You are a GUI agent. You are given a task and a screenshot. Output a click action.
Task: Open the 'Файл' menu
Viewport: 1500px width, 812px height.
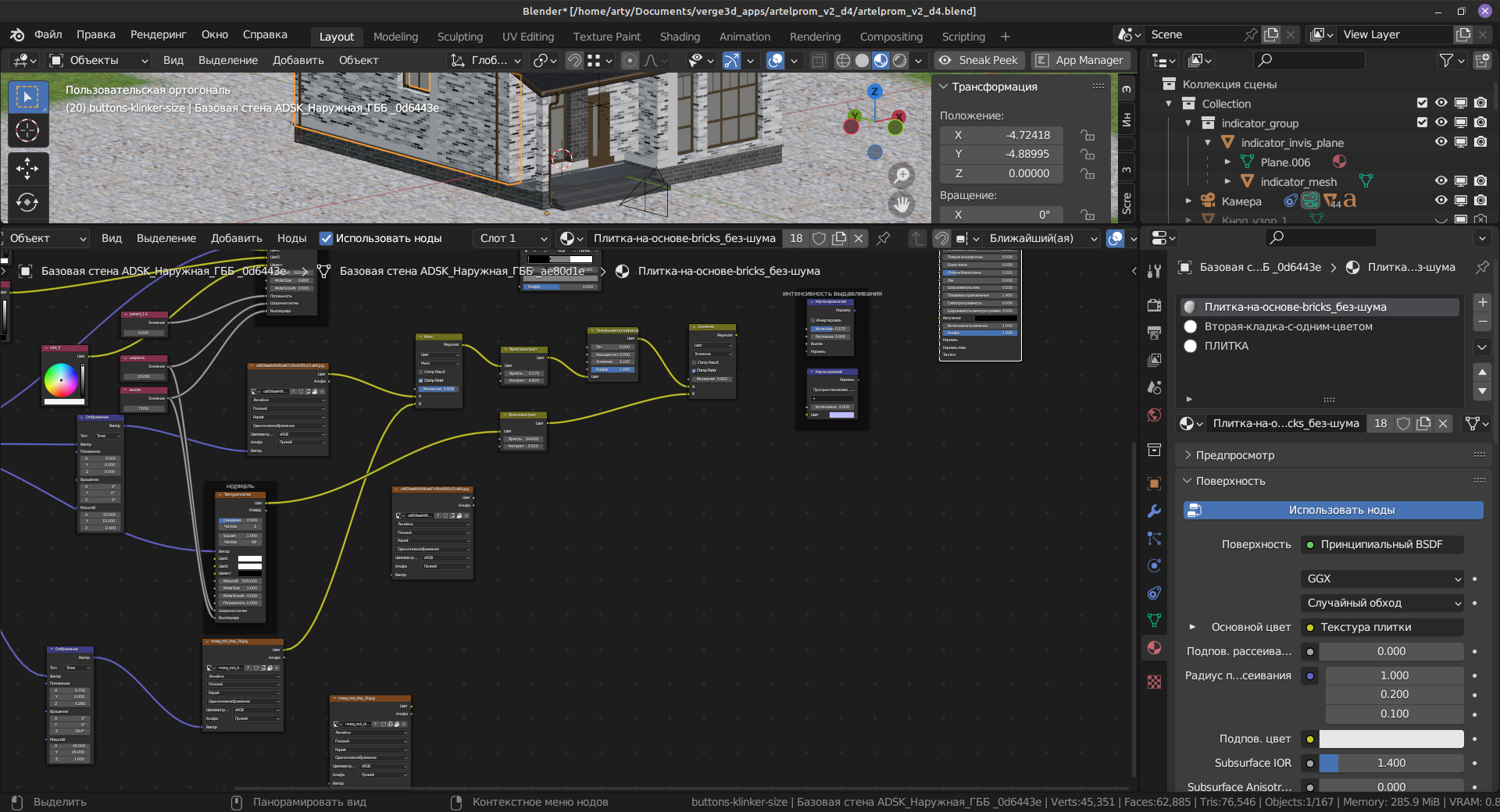coord(48,34)
